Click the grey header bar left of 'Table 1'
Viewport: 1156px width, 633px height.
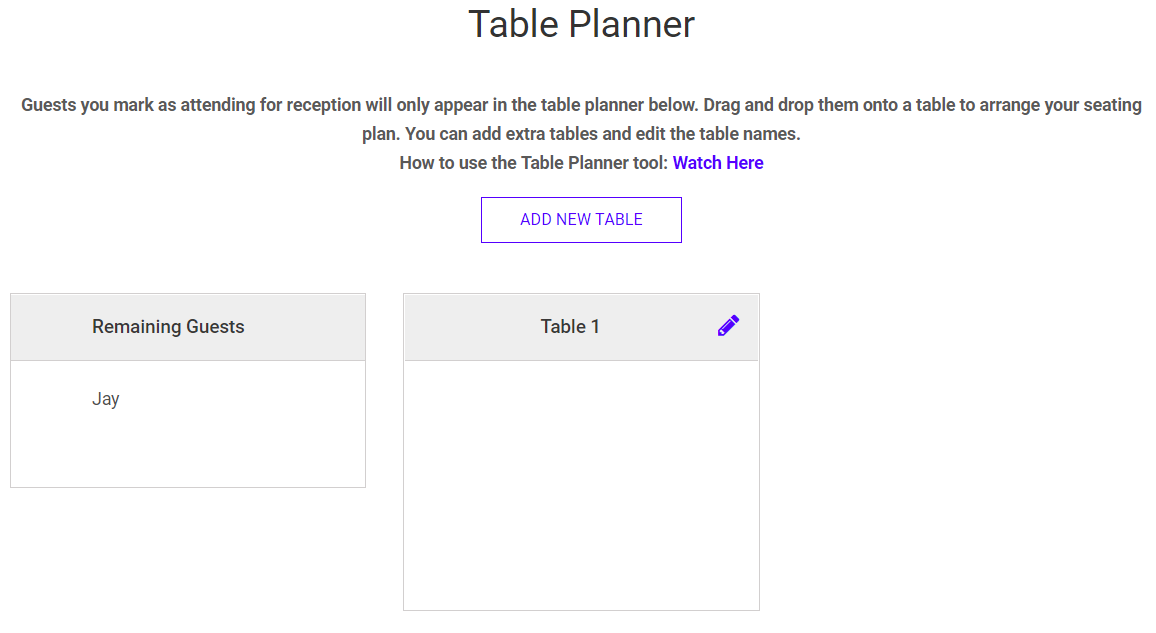(460, 327)
